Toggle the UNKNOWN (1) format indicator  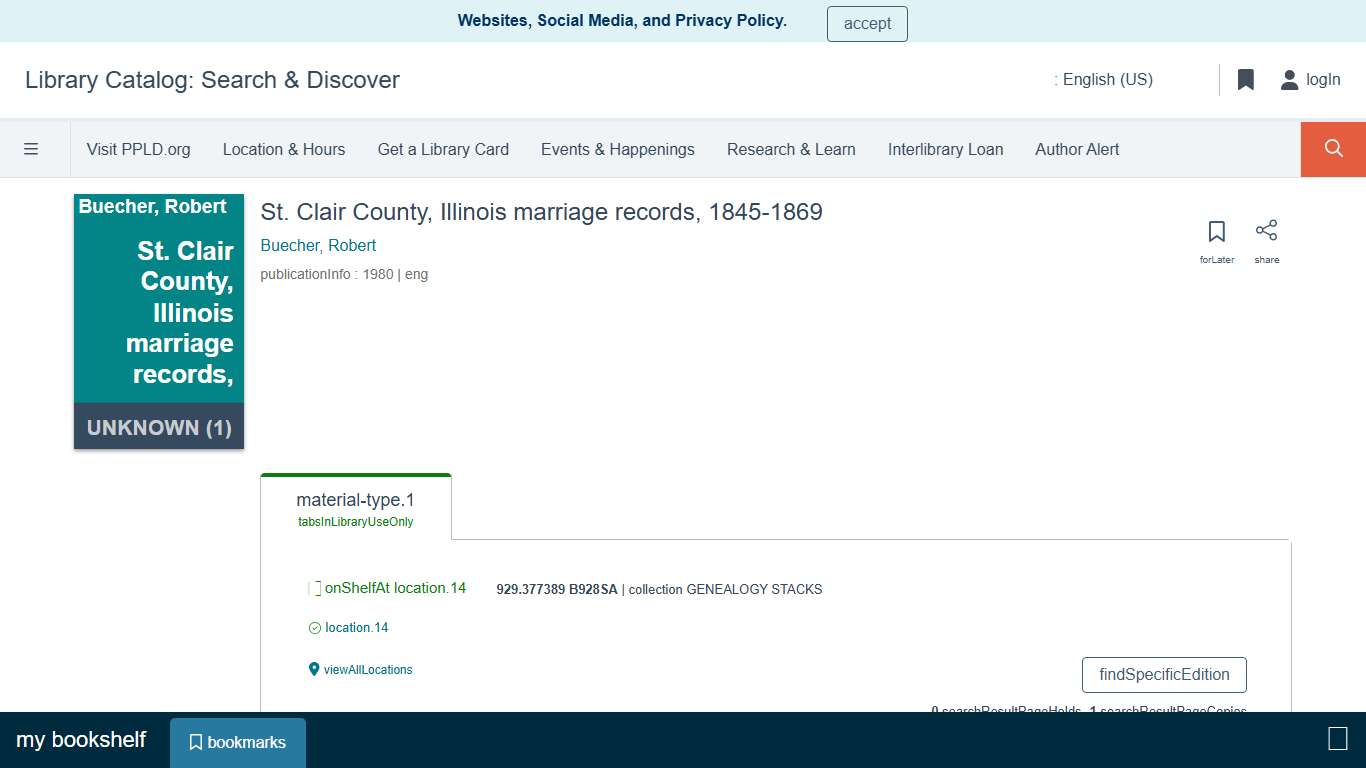pos(158,427)
